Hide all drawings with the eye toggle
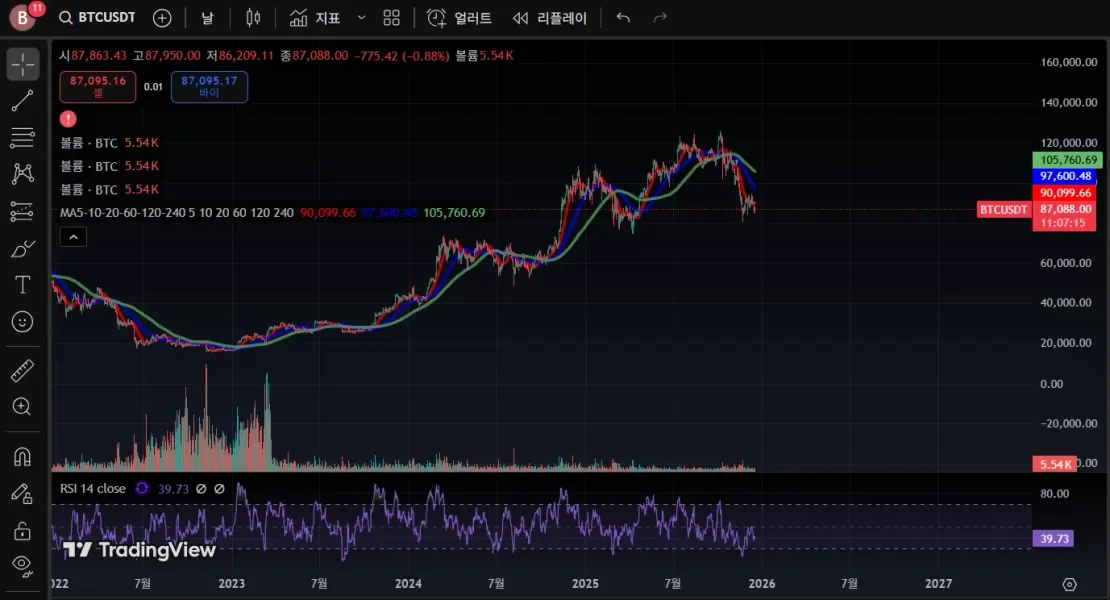This screenshot has height=600, width=1110. [22, 563]
